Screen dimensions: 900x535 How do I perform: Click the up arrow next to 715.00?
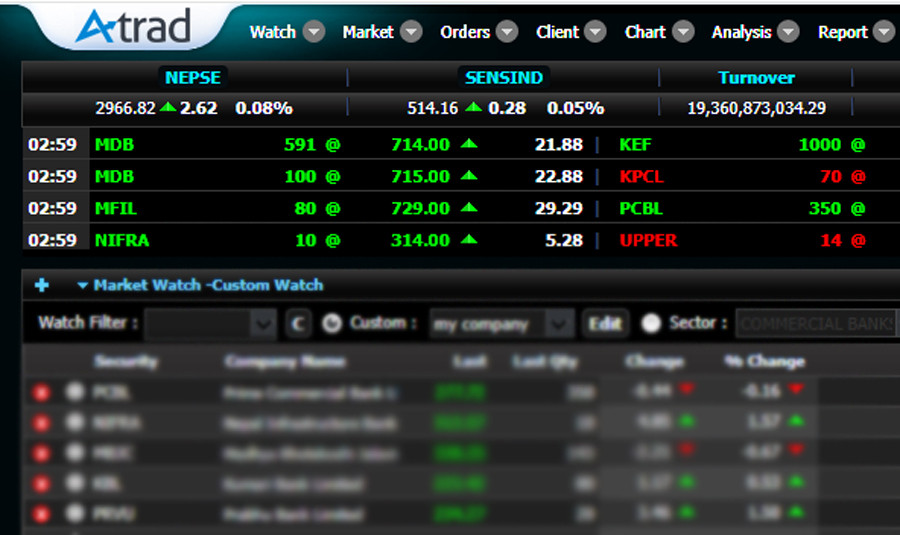pos(469,175)
